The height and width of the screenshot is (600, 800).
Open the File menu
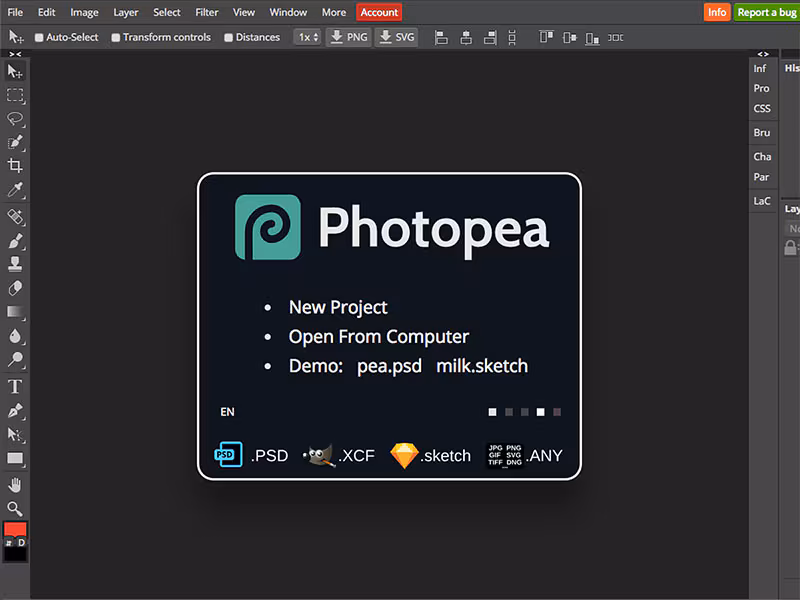[15, 12]
